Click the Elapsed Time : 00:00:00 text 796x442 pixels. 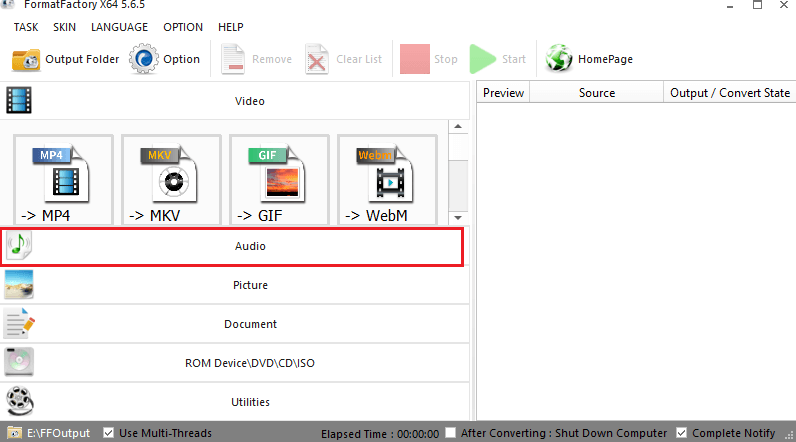point(380,434)
